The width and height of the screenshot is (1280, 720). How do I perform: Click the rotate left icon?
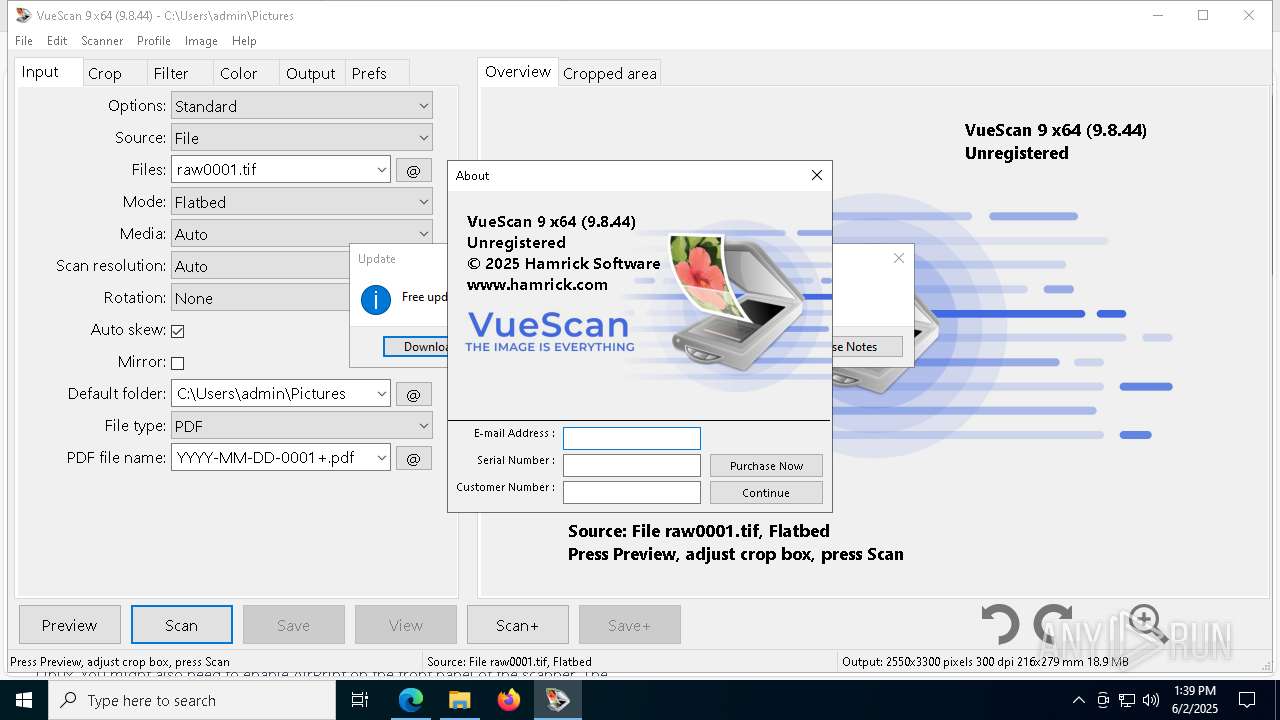click(x=999, y=625)
